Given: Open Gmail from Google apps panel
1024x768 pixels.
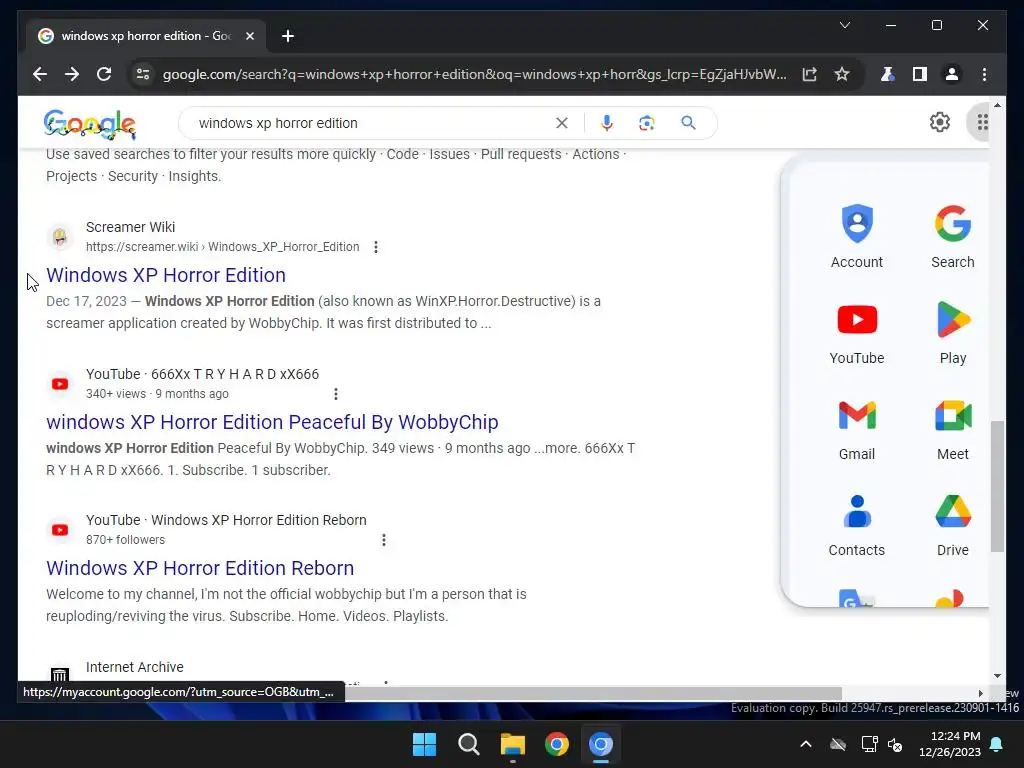Looking at the screenshot, I should pyautogui.click(x=857, y=428).
